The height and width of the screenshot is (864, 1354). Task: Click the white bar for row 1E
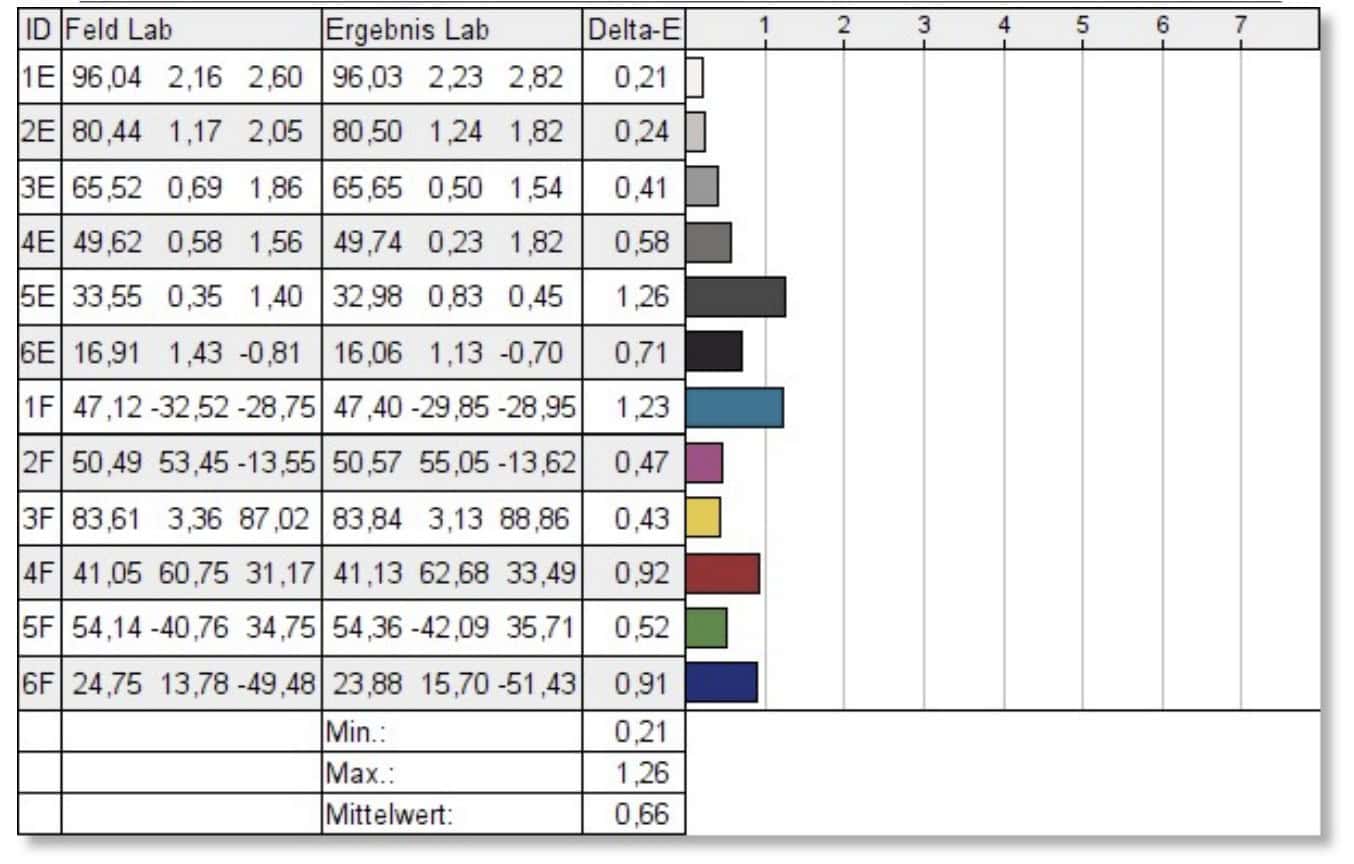tap(695, 77)
